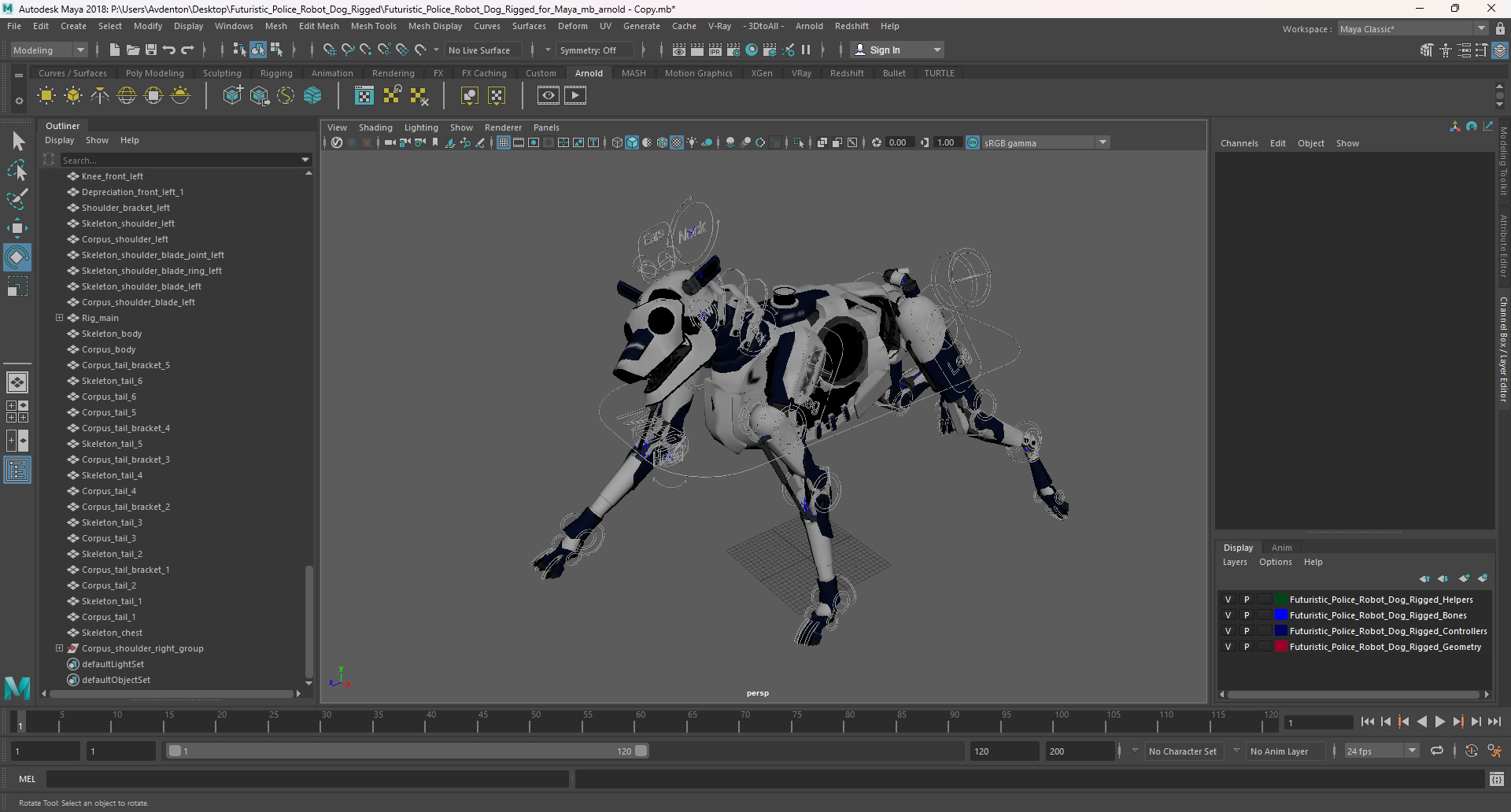Select the arrow Select tool in toolbox
The height and width of the screenshot is (812, 1511).
[17, 141]
